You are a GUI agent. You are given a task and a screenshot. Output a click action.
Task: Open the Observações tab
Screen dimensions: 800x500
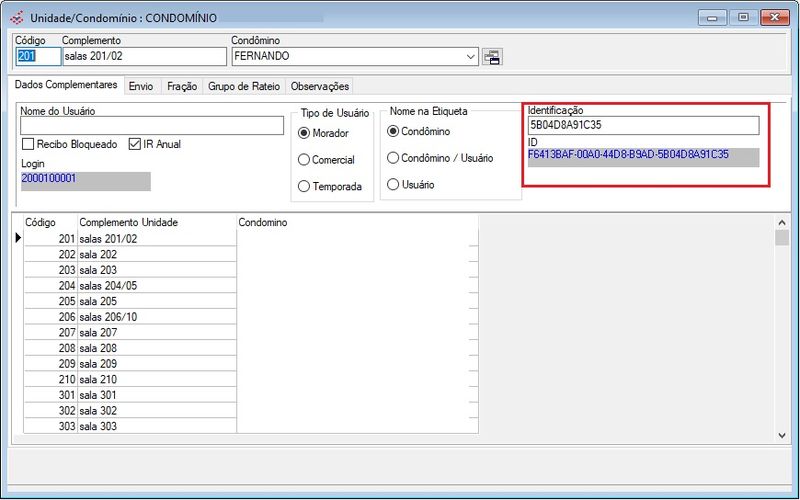(x=319, y=87)
